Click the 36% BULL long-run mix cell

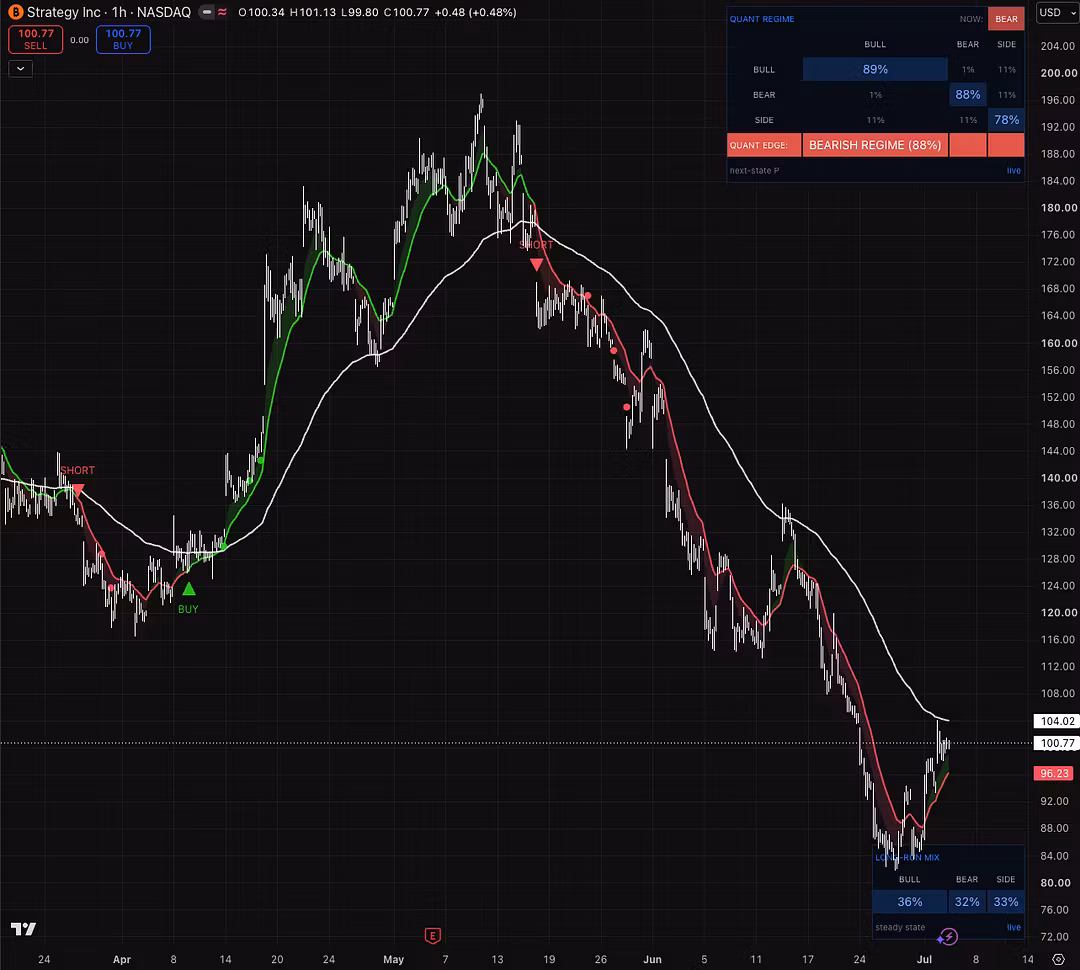909,901
